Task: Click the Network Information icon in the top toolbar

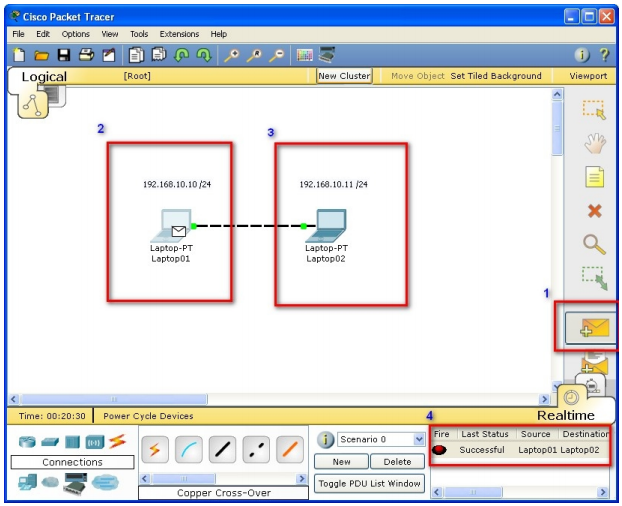Action: click(x=582, y=55)
